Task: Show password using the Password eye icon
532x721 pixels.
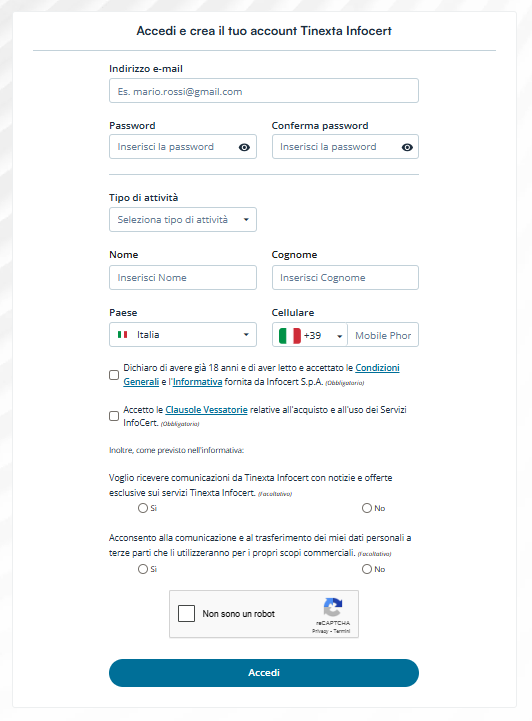Action: (244, 147)
